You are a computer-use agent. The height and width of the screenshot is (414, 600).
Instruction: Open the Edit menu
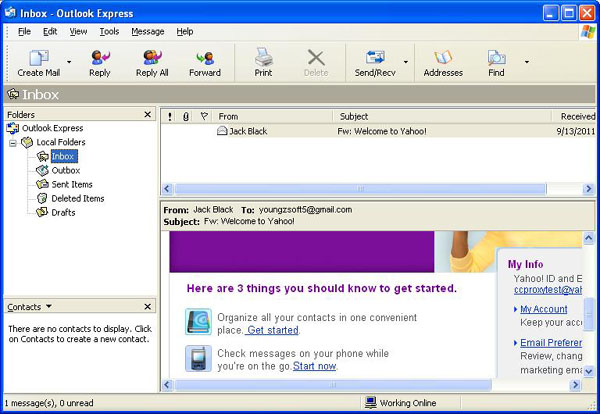click(x=50, y=31)
